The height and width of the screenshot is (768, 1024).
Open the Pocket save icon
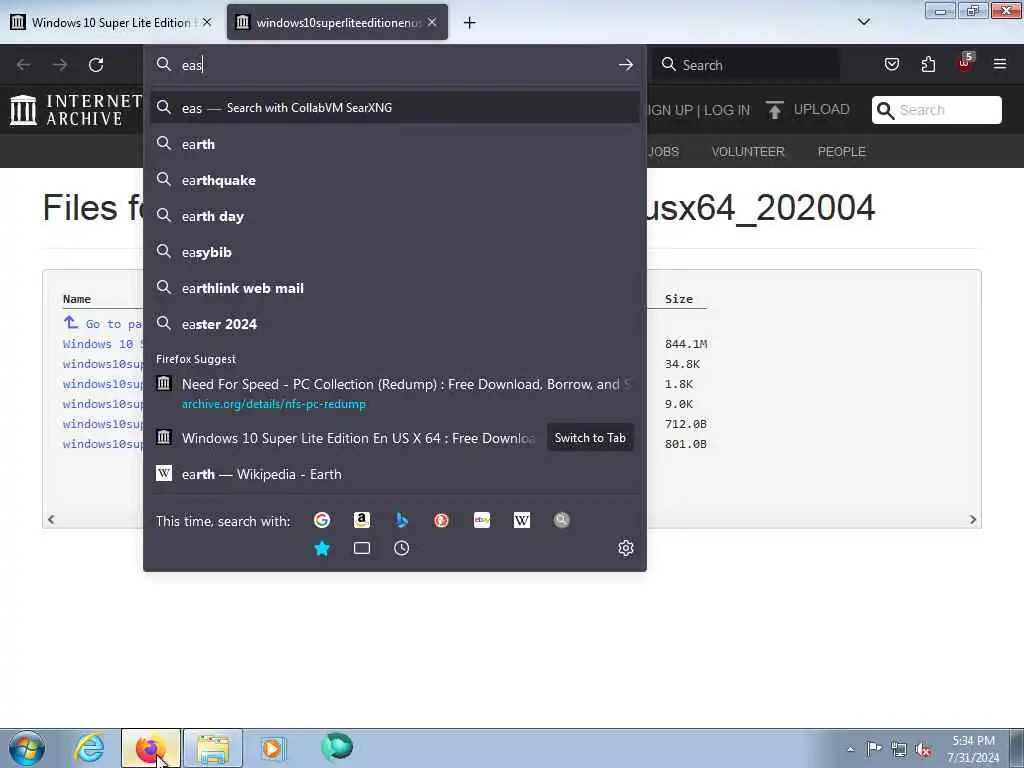[x=891, y=64]
